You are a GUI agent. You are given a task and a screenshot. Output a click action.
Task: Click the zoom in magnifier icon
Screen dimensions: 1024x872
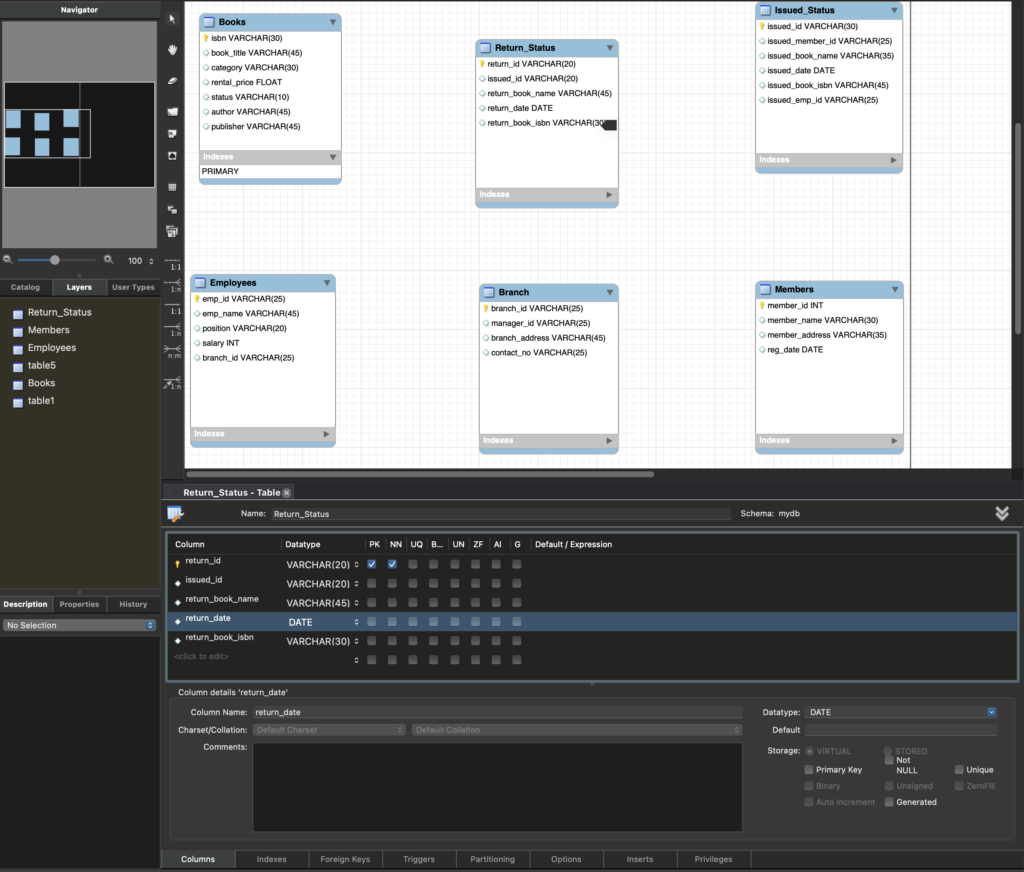[108, 260]
